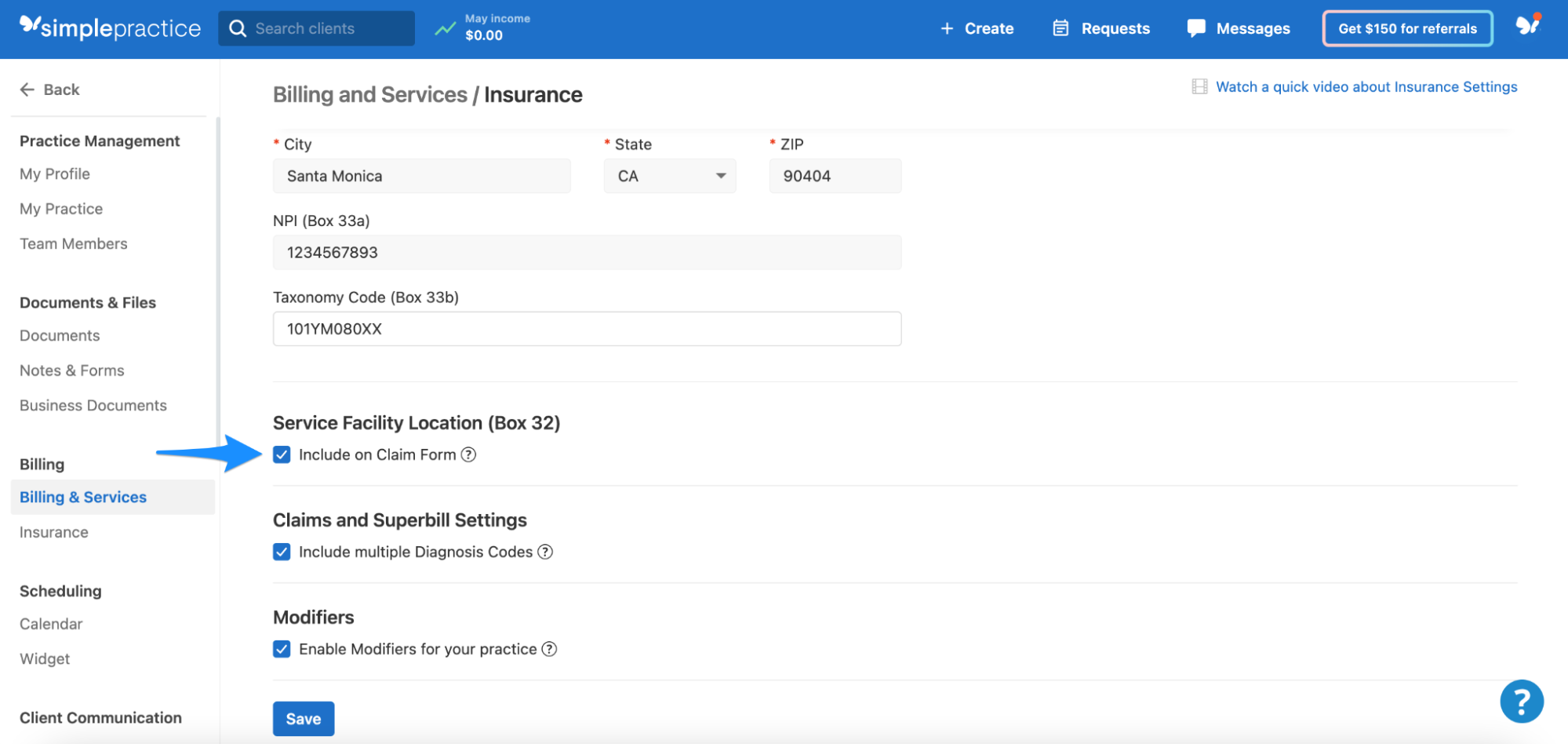
Task: Open Notes & Forms from the sidebar
Action: pyautogui.click(x=71, y=370)
